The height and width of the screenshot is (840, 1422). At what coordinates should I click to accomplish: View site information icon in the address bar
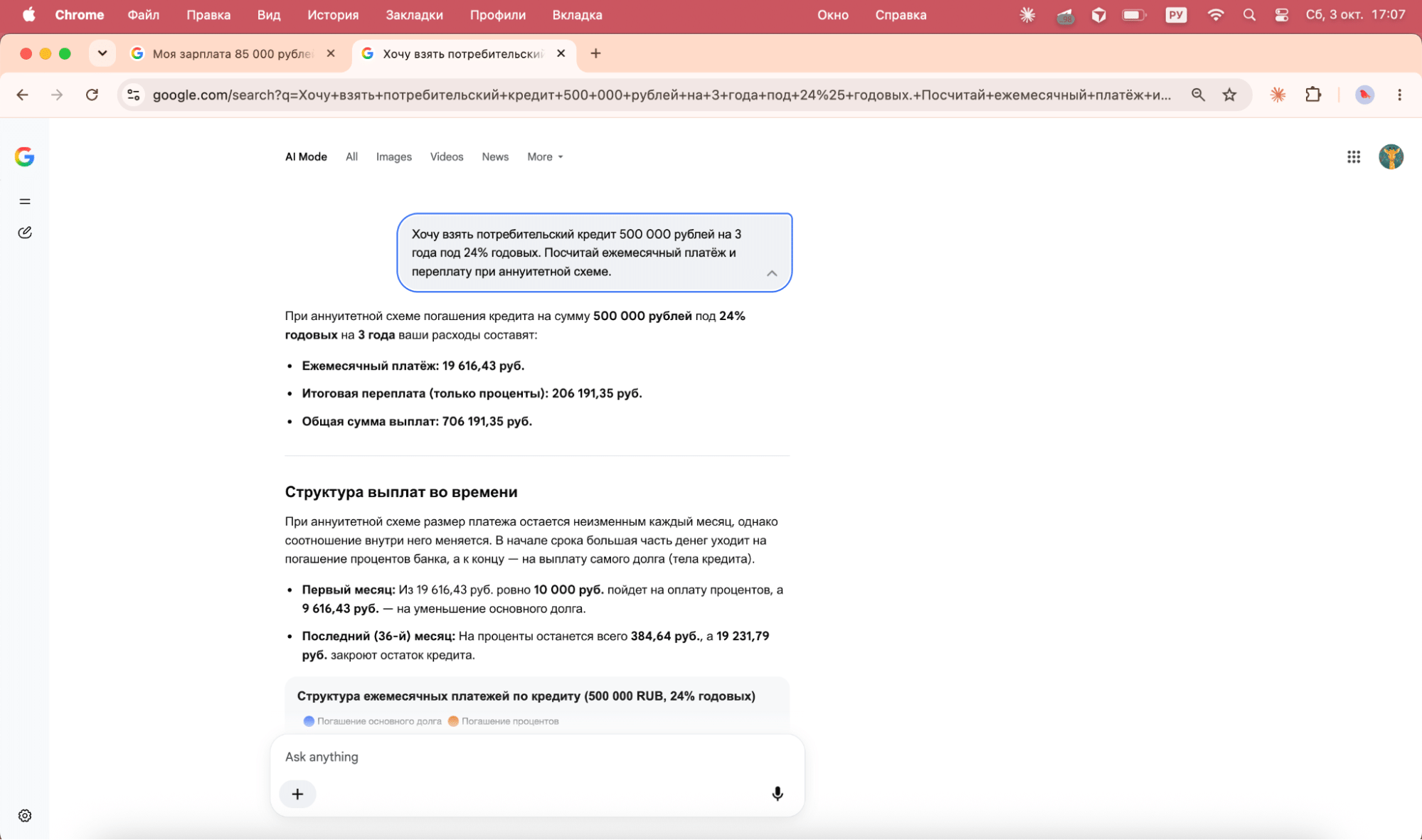[133, 95]
